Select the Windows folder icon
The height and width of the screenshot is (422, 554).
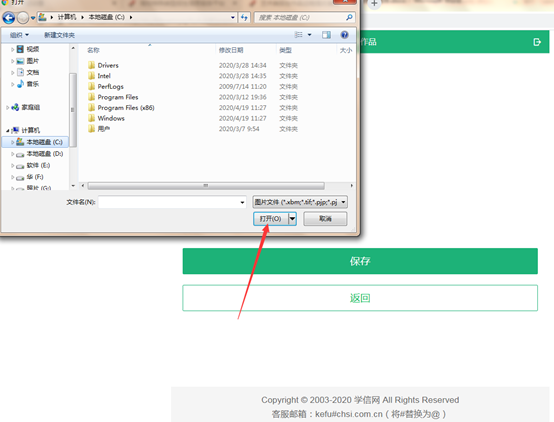point(92,118)
